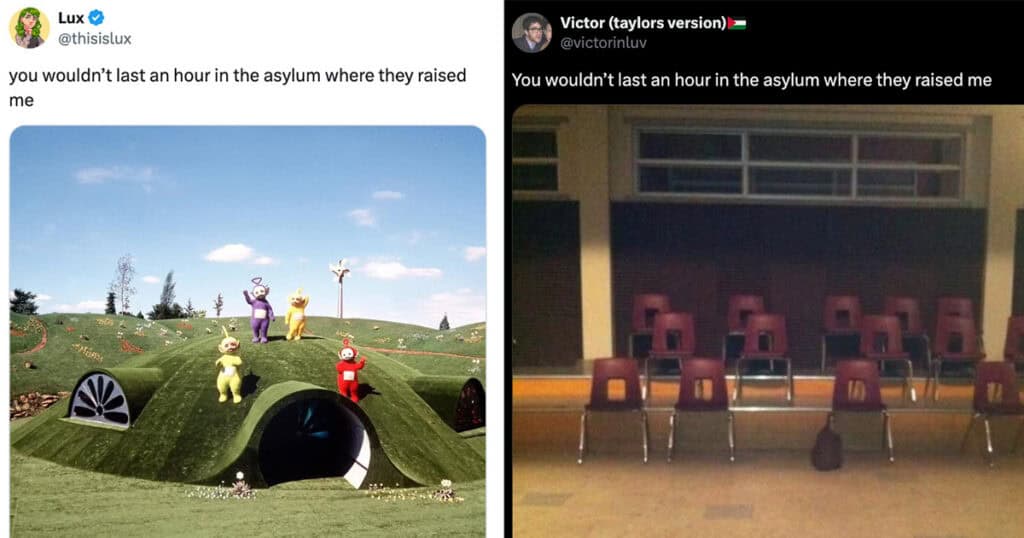Click the backpack on the auditorium floor
This screenshot has height=538, width=1024.
(827, 445)
